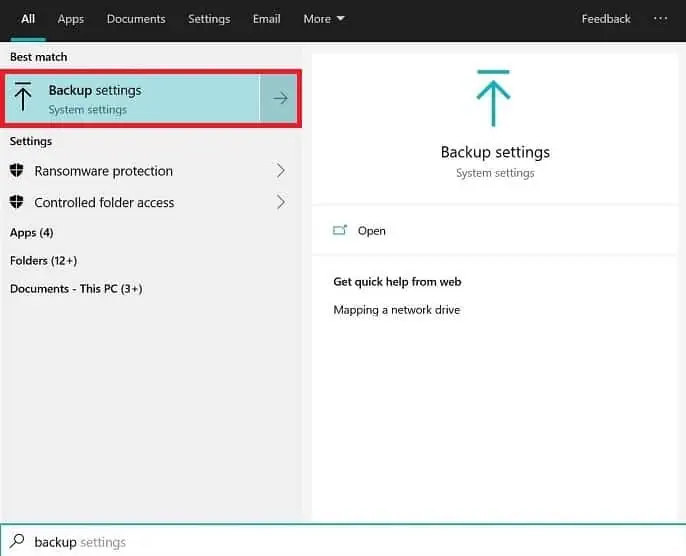686x556 pixels.
Task: Expand Controlled folder access chevron
Action: coord(280,202)
